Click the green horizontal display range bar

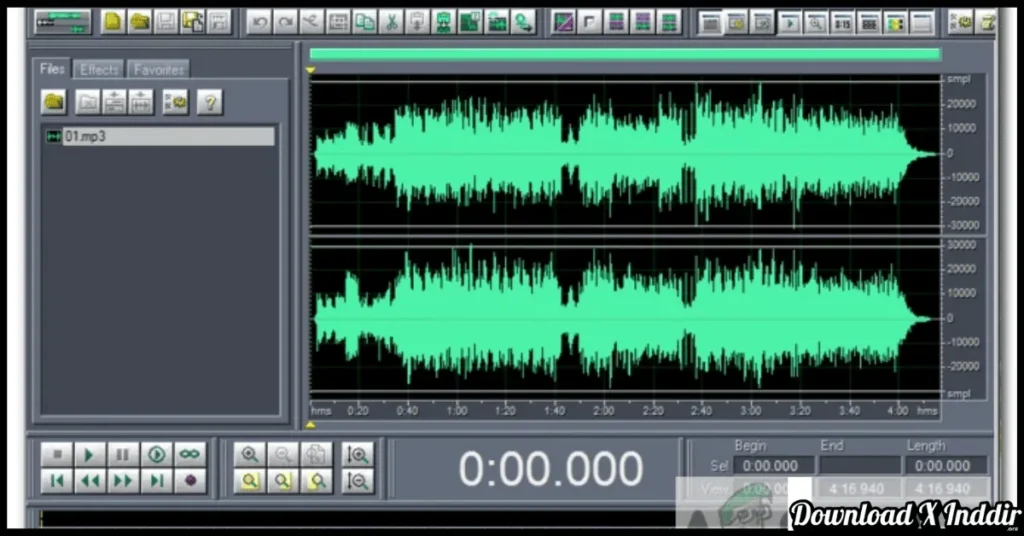(624, 55)
